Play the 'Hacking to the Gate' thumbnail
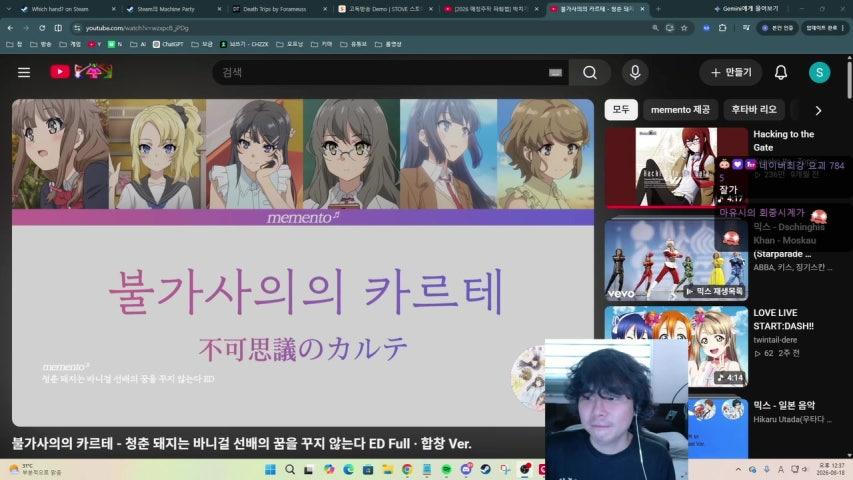853x480 pixels. pos(676,168)
